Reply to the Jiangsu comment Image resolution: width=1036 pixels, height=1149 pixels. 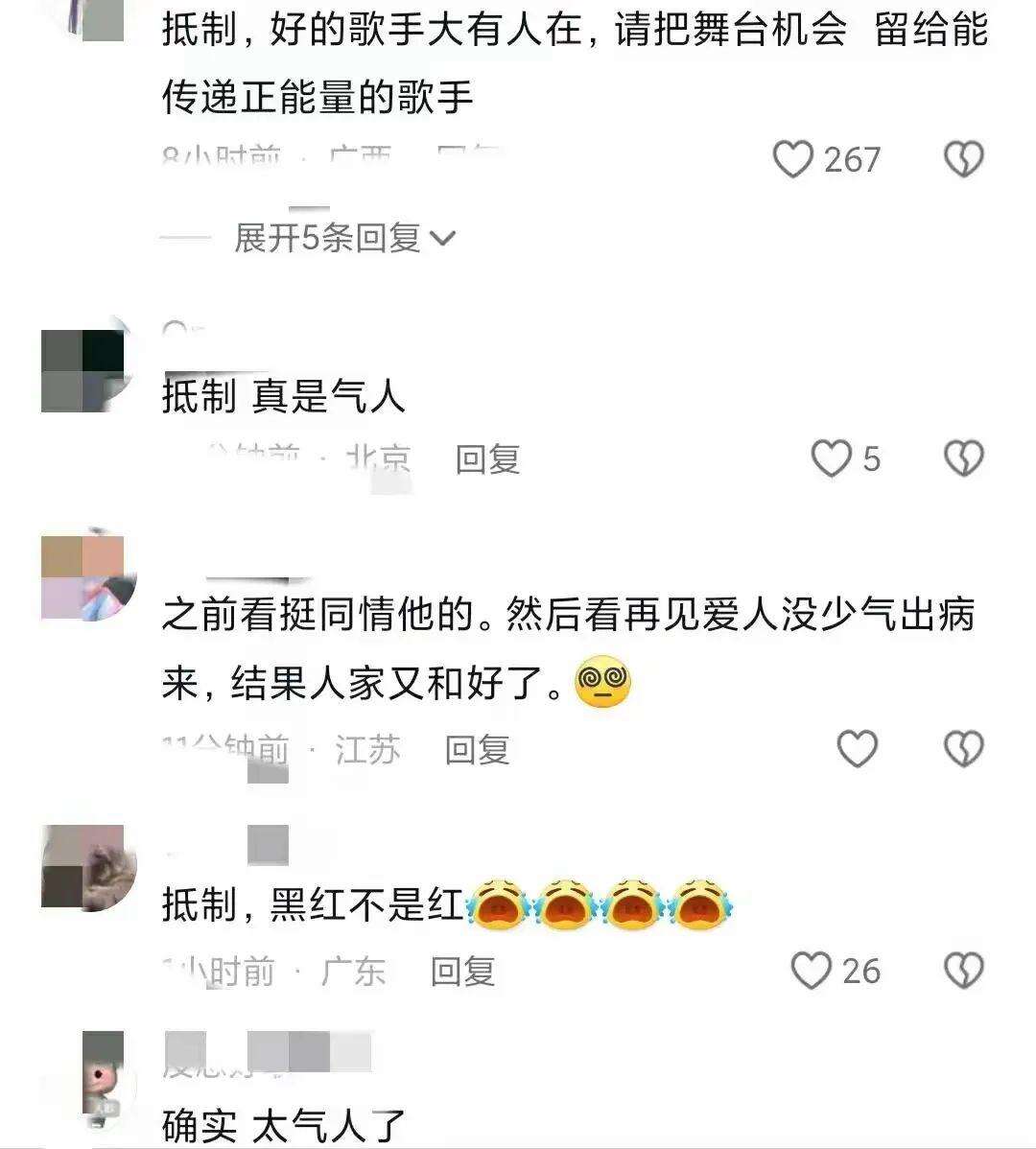(477, 750)
